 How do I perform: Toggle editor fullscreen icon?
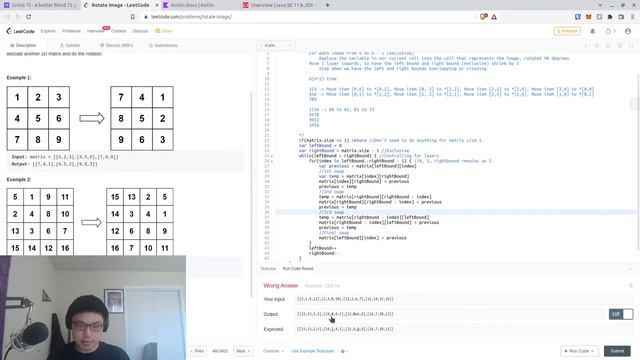[631, 45]
